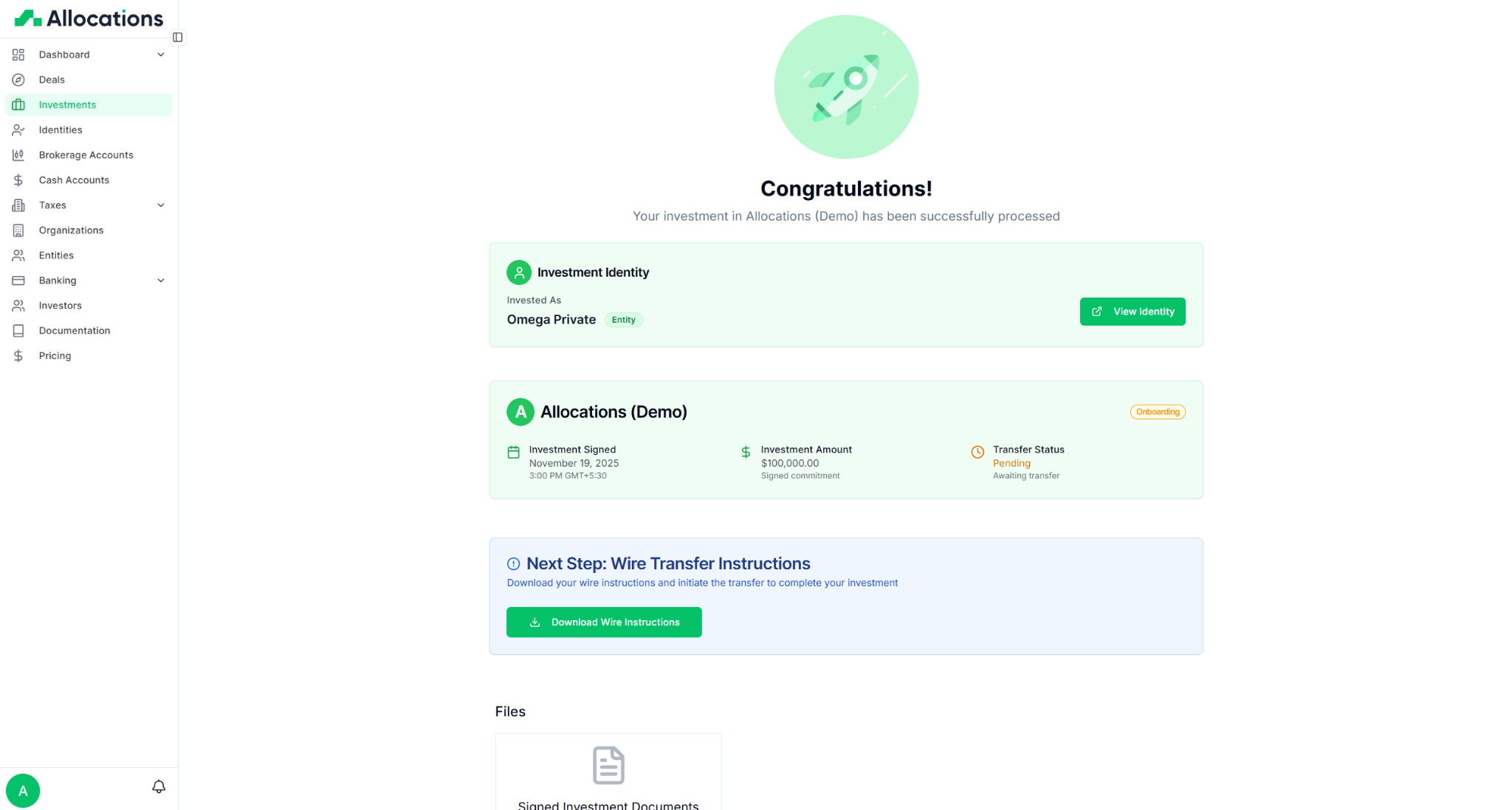
Task: Expand the Banking submenu chevron
Action: click(161, 281)
